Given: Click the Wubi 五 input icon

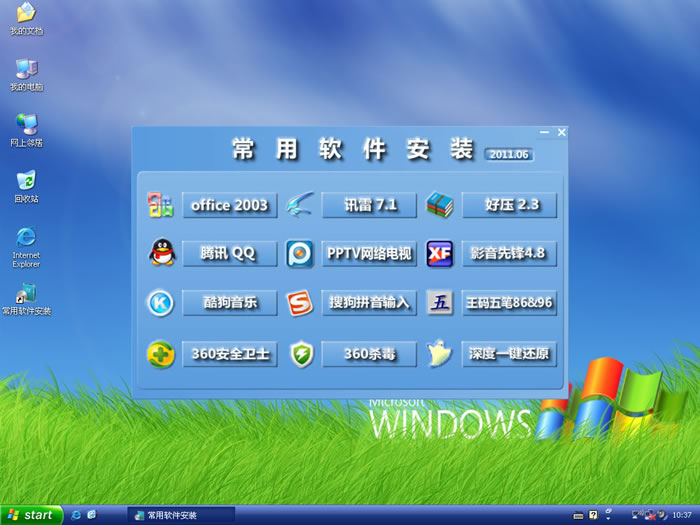Looking at the screenshot, I should pos(440,303).
